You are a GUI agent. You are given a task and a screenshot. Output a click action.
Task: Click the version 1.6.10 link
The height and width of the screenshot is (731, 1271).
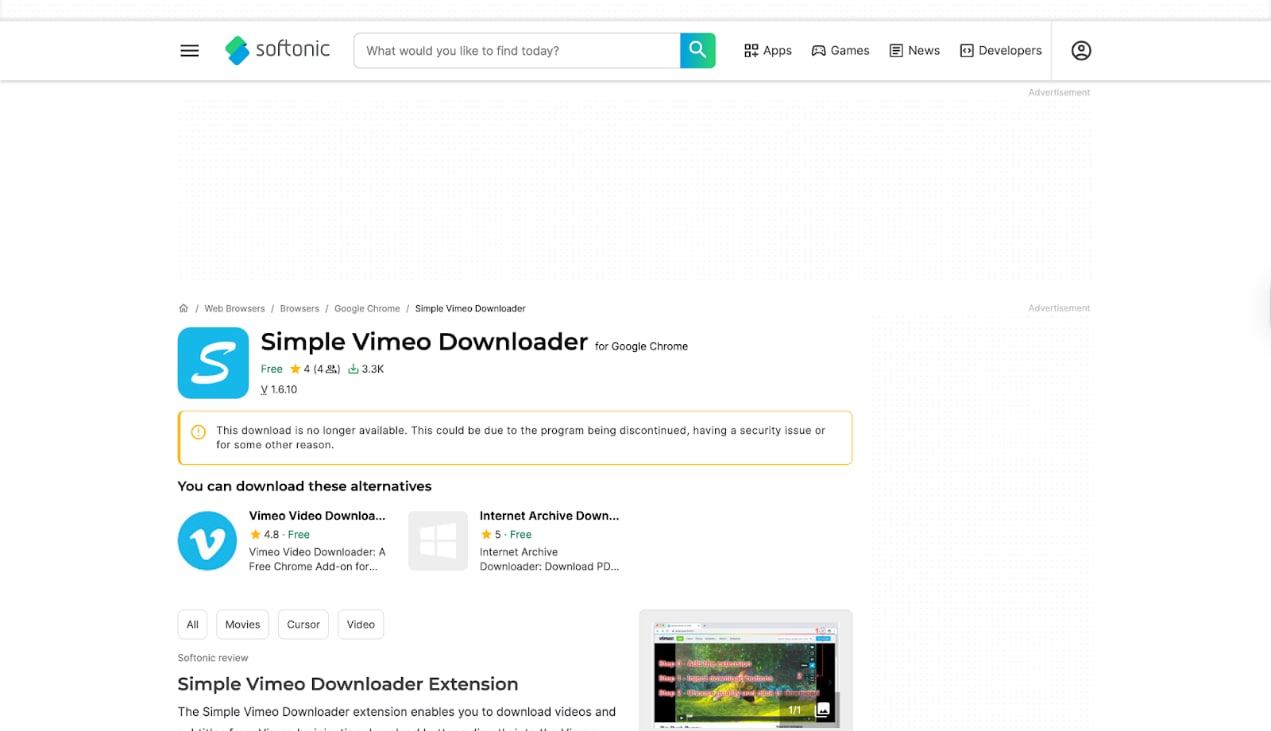tap(279, 389)
